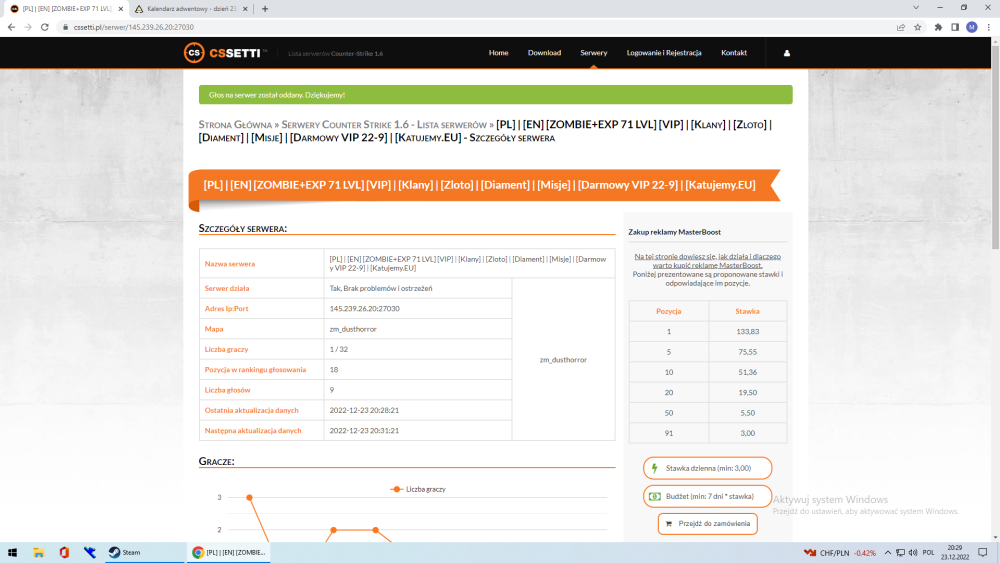The width and height of the screenshot is (1000, 563).
Task: Open the Chrome profile avatar
Action: [x=972, y=27]
